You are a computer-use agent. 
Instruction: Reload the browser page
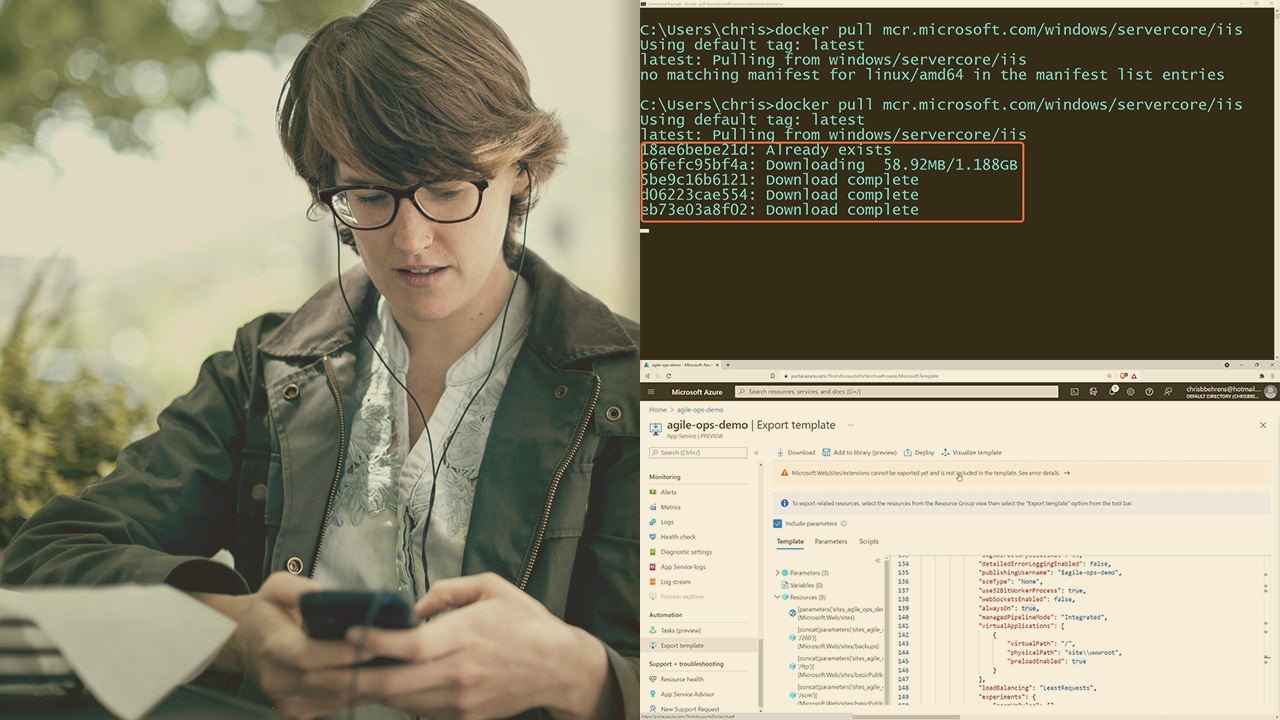tap(670, 376)
